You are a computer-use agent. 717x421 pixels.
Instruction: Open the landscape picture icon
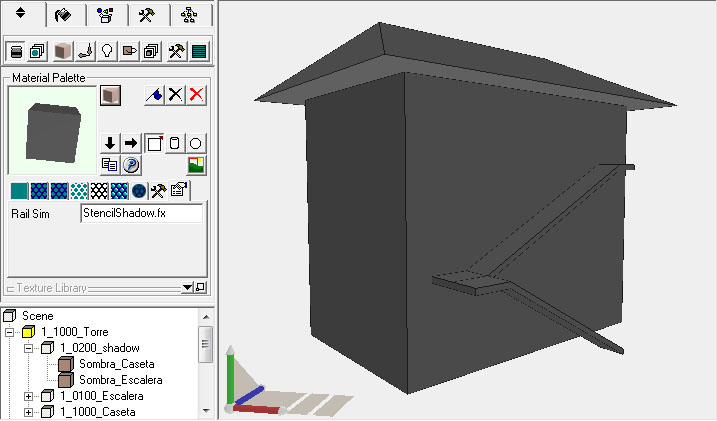click(x=196, y=165)
